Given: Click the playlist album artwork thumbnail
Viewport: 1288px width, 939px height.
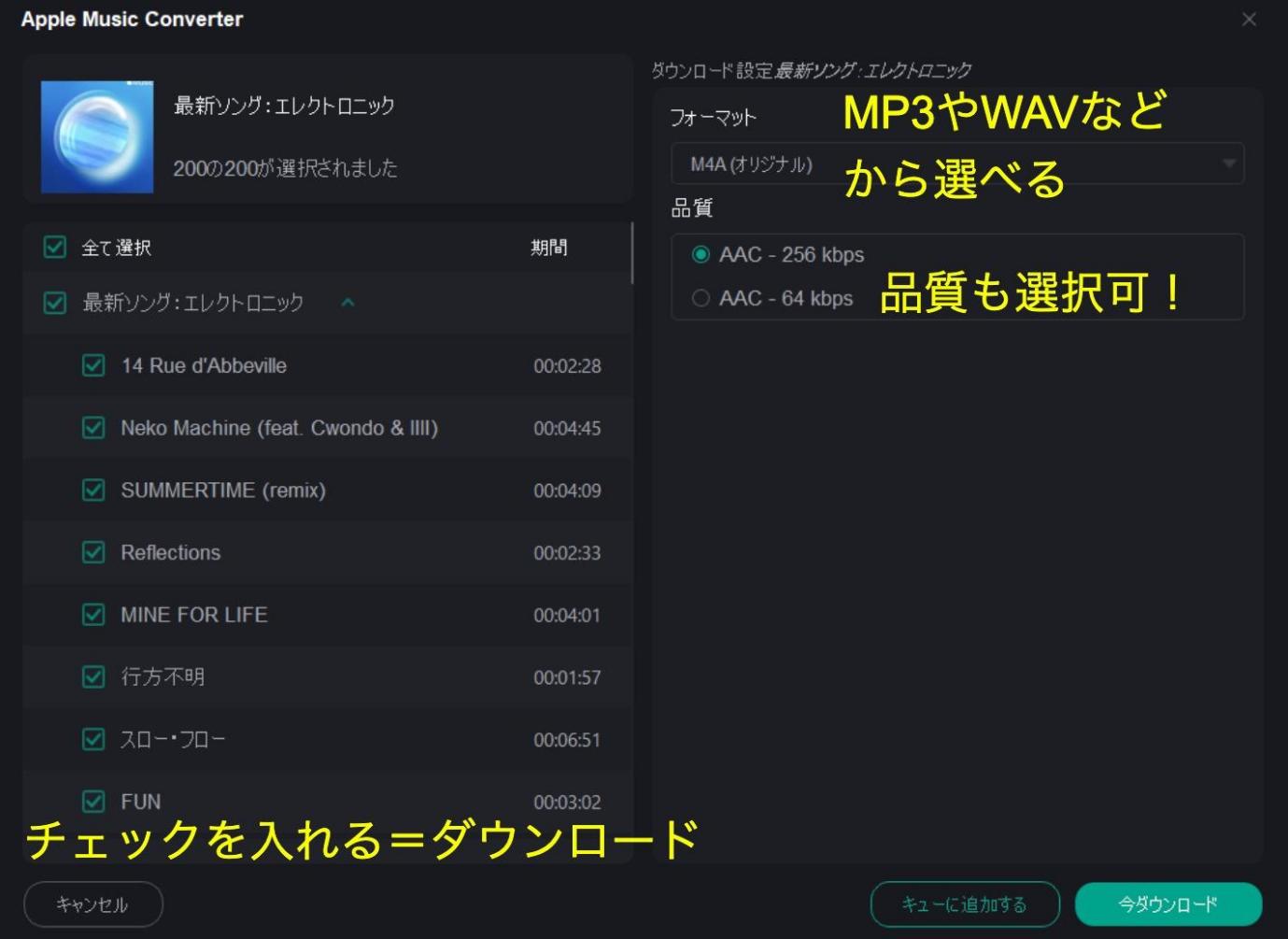Looking at the screenshot, I should tap(97, 136).
